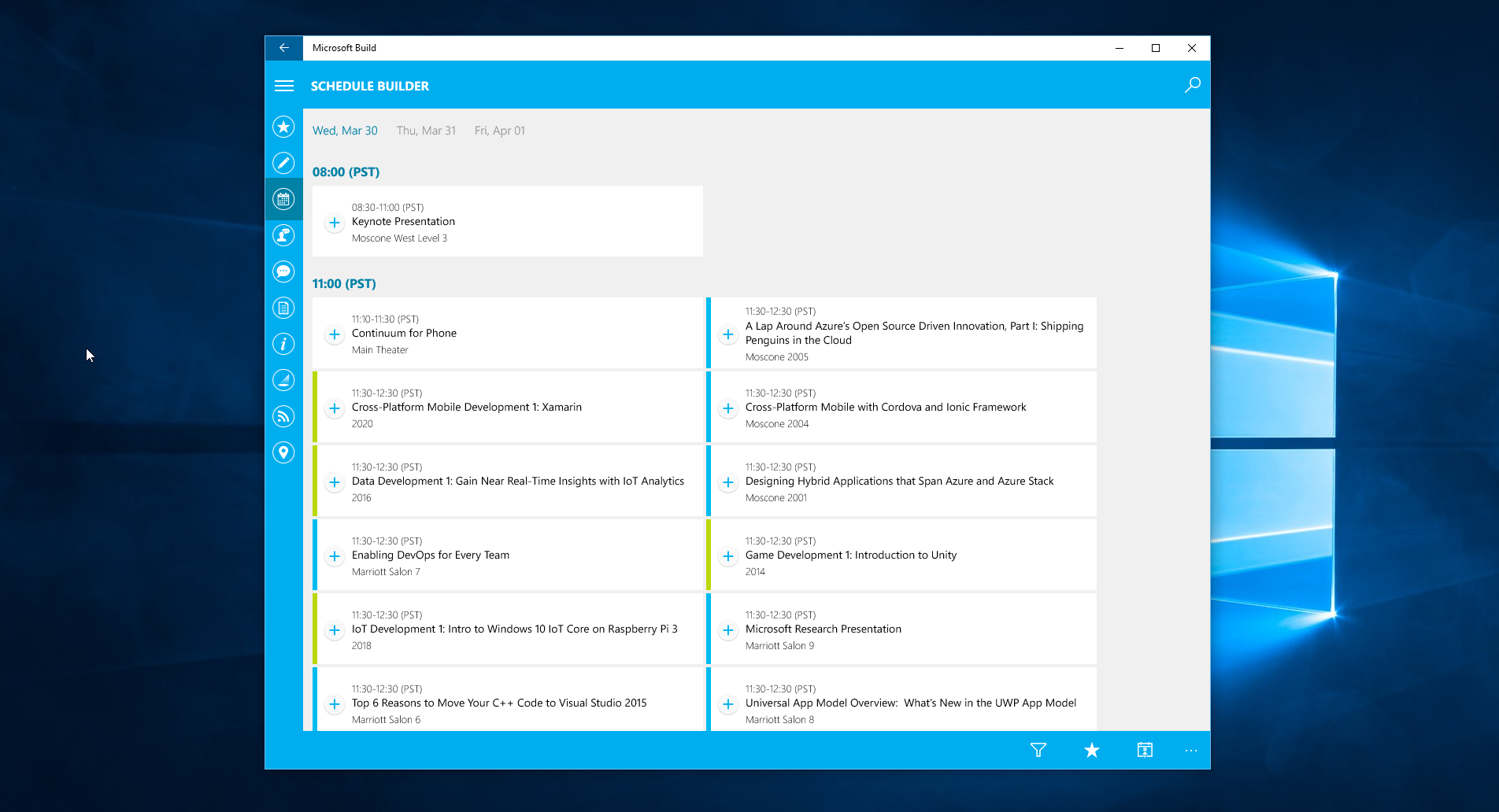Open the info sidebar icon
Viewport: 1499px width, 812px height.
[283, 344]
